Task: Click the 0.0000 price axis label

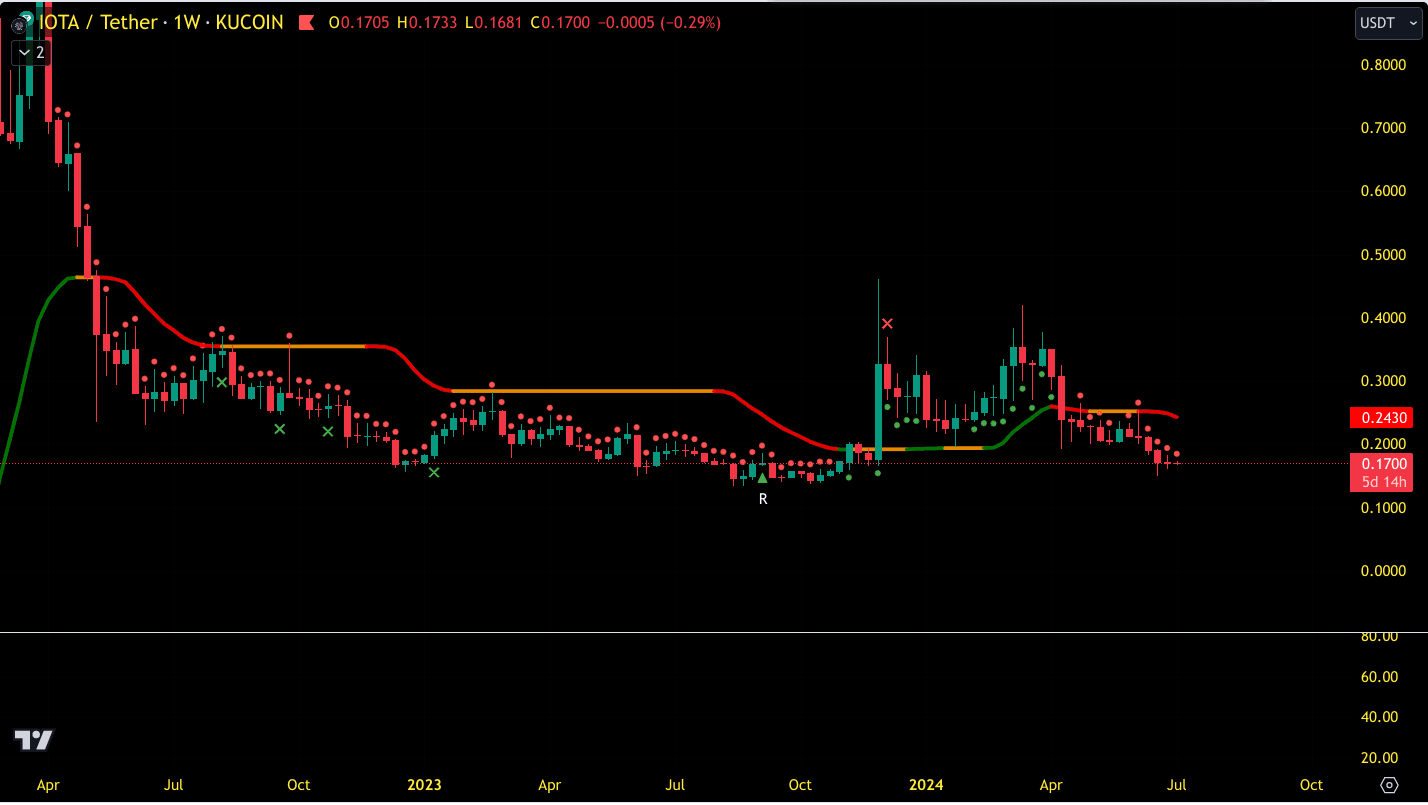Action: tap(1384, 571)
